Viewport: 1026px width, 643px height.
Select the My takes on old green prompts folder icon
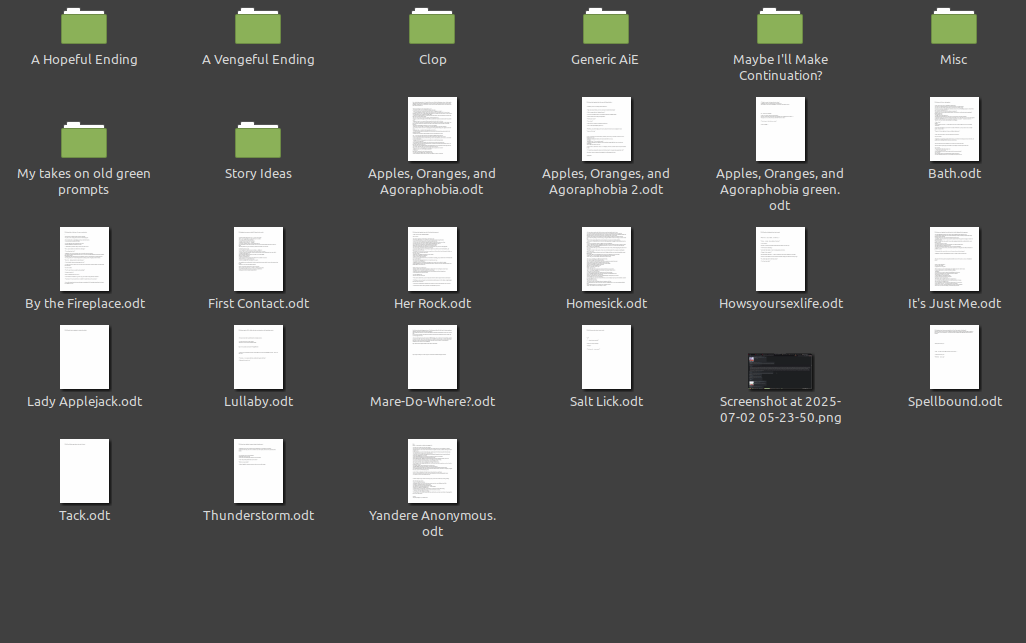[x=84, y=140]
